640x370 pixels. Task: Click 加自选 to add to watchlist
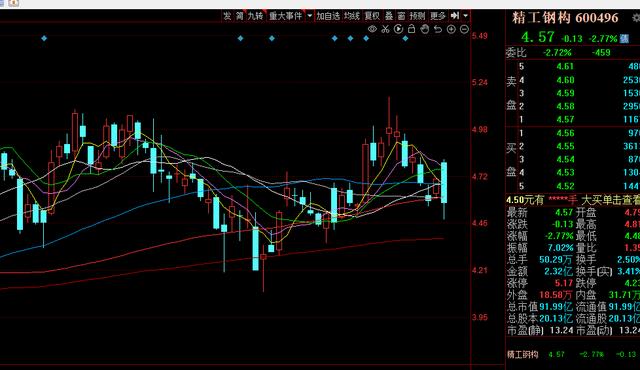[328, 16]
